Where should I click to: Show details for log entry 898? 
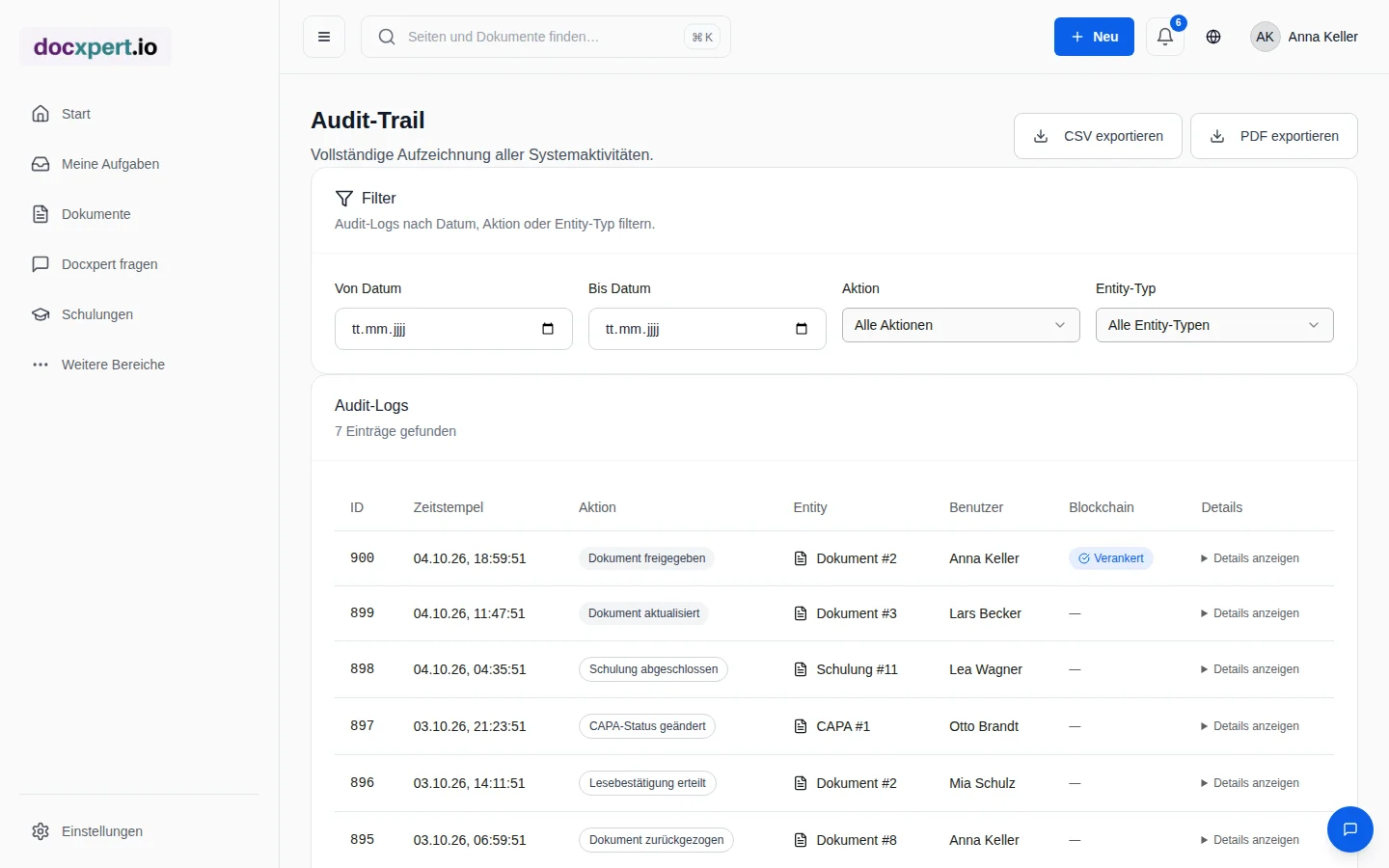[x=1250, y=669]
